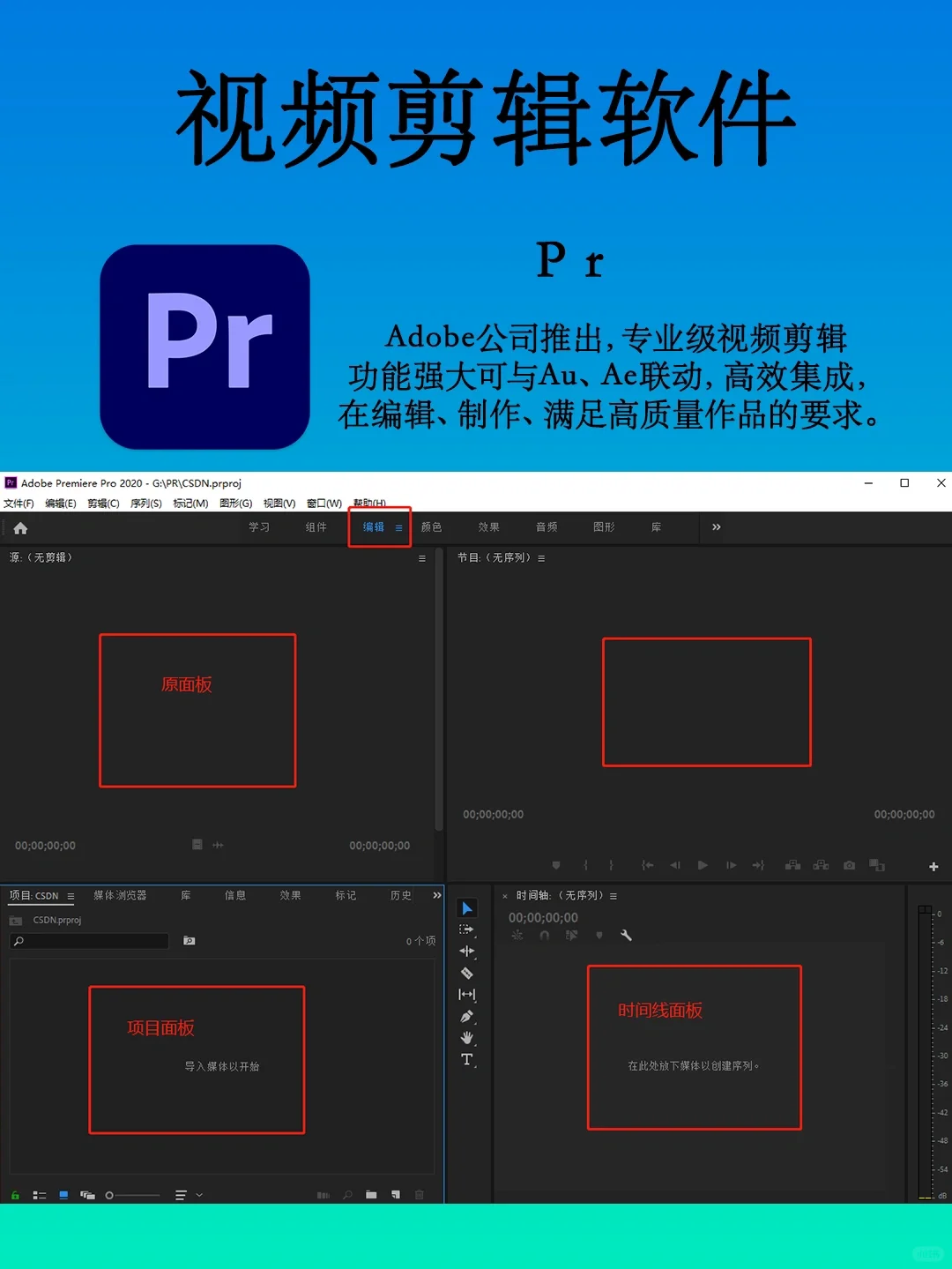Open the sort options chevron in Project panel
Image resolution: width=952 pixels, height=1269 pixels.
(x=198, y=1195)
